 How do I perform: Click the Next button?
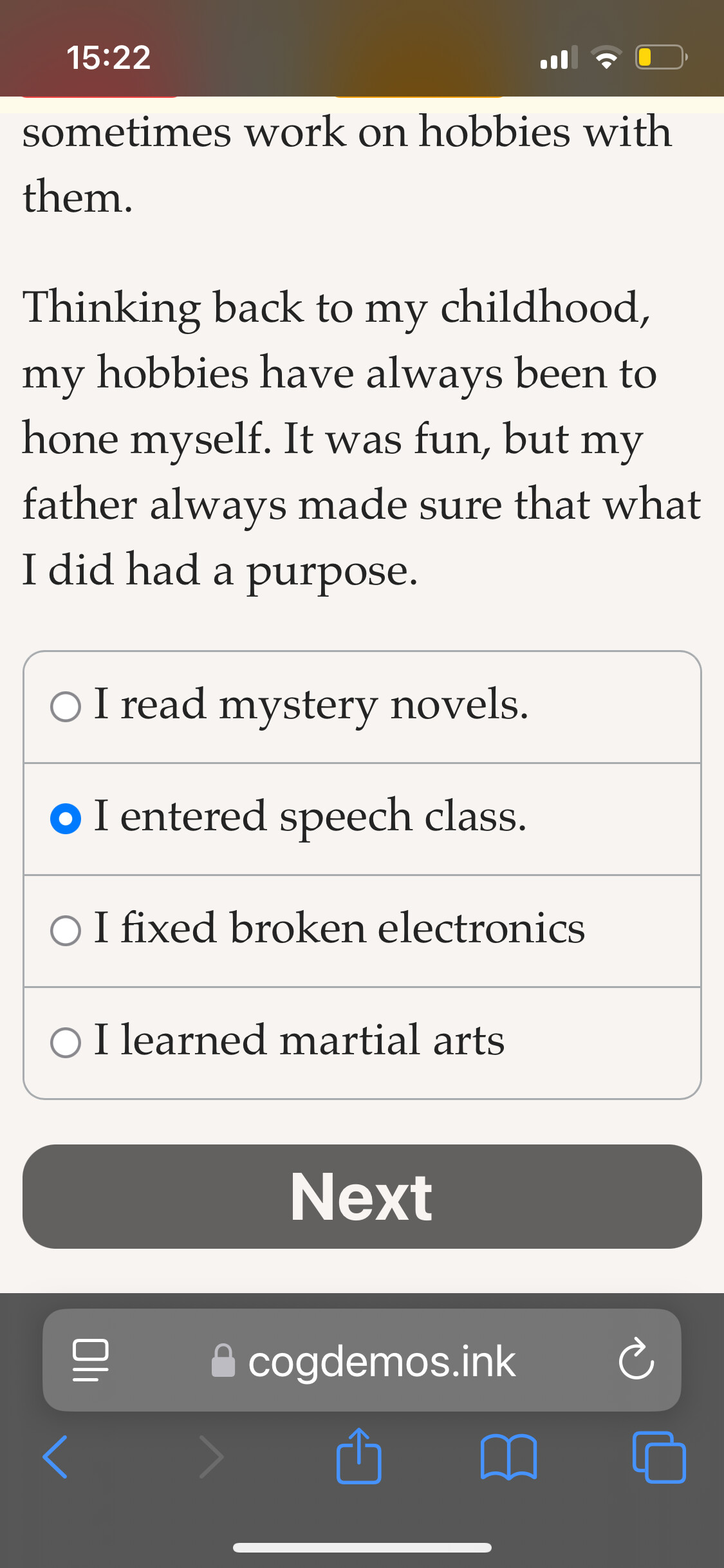362,1197
